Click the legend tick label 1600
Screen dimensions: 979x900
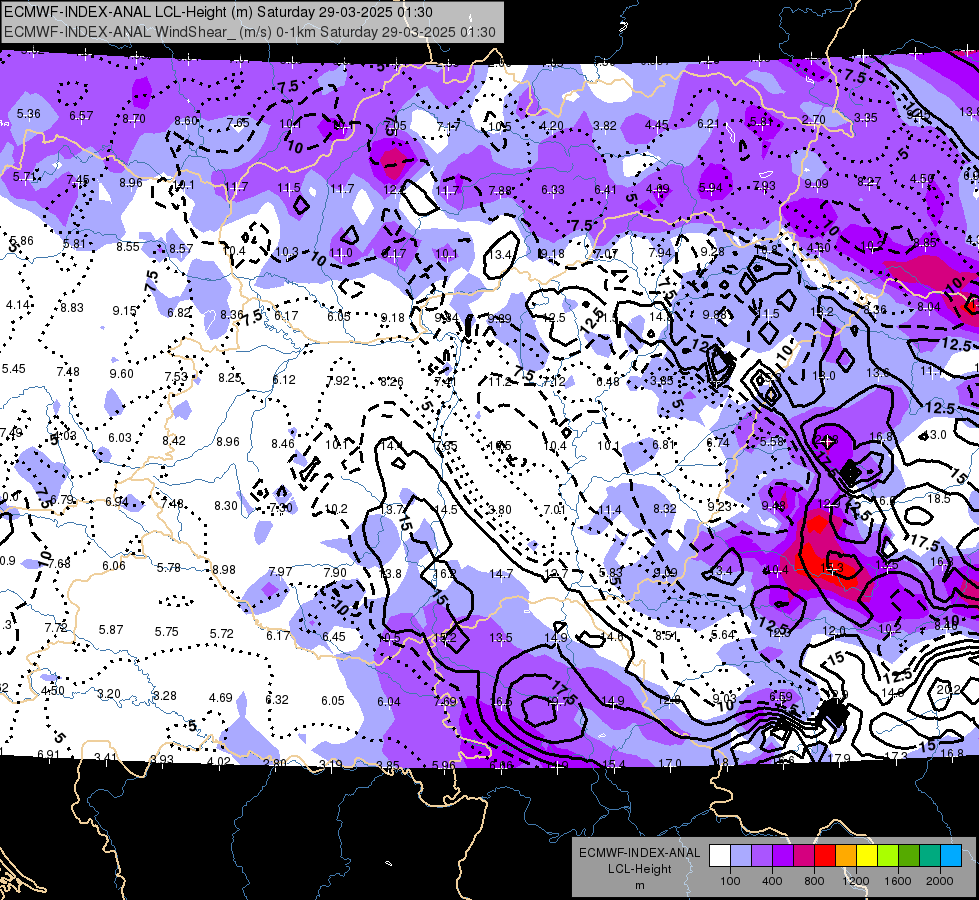(898, 881)
